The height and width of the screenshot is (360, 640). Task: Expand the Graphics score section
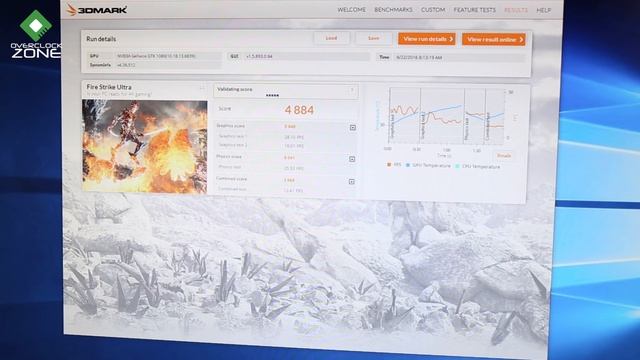click(353, 128)
